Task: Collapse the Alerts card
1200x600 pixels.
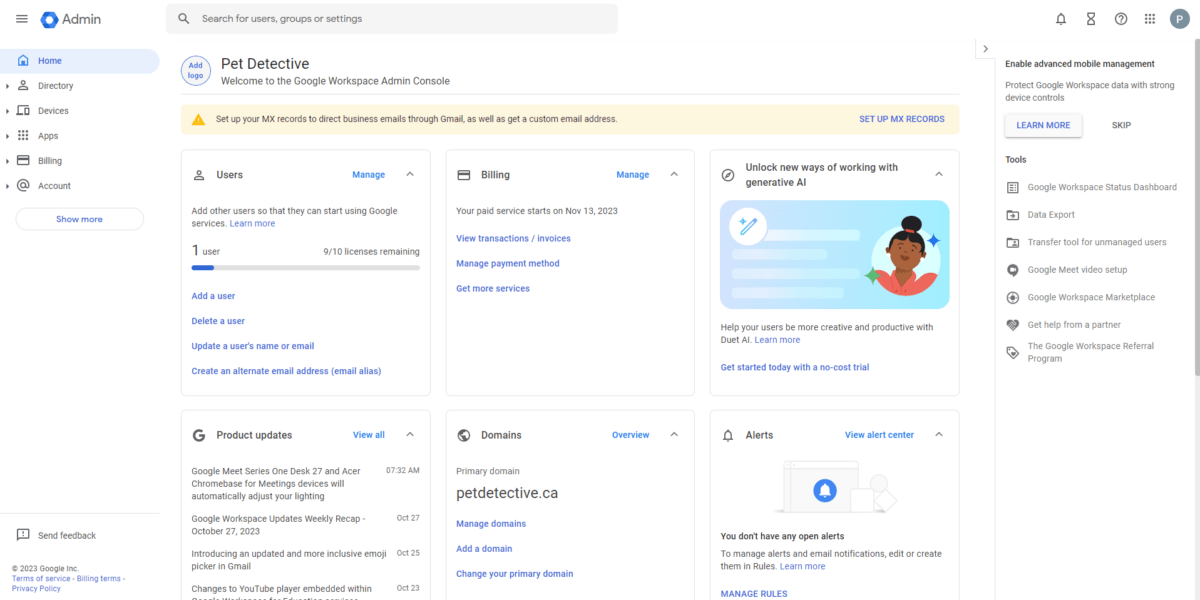Action: (x=939, y=434)
